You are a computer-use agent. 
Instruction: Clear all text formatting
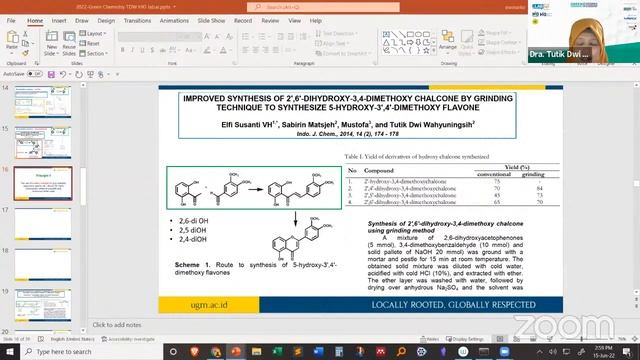click(229, 37)
